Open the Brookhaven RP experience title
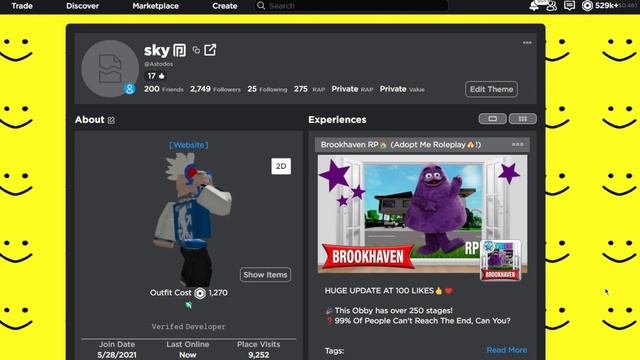The image size is (640, 360). click(401, 144)
